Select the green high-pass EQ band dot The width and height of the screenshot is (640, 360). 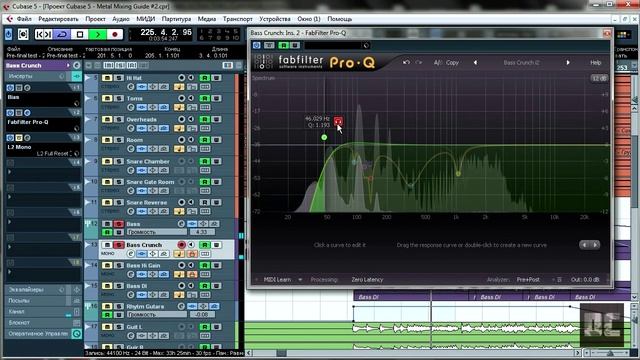click(x=324, y=138)
